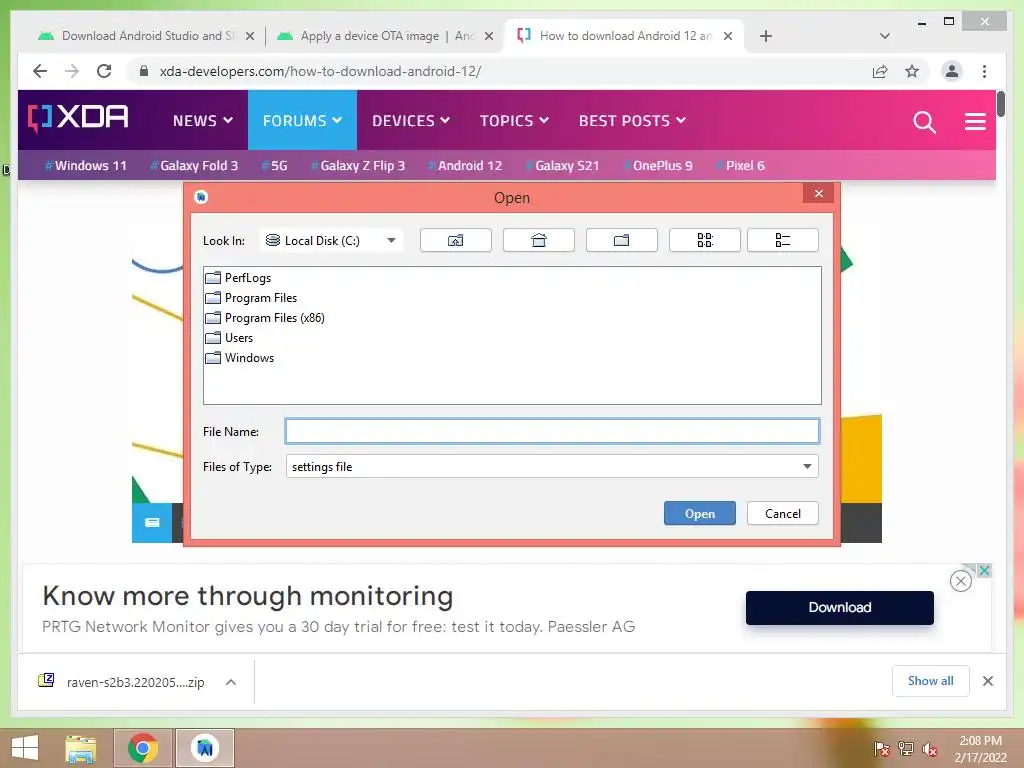
Task: Click Show all downloads
Action: pos(930,681)
